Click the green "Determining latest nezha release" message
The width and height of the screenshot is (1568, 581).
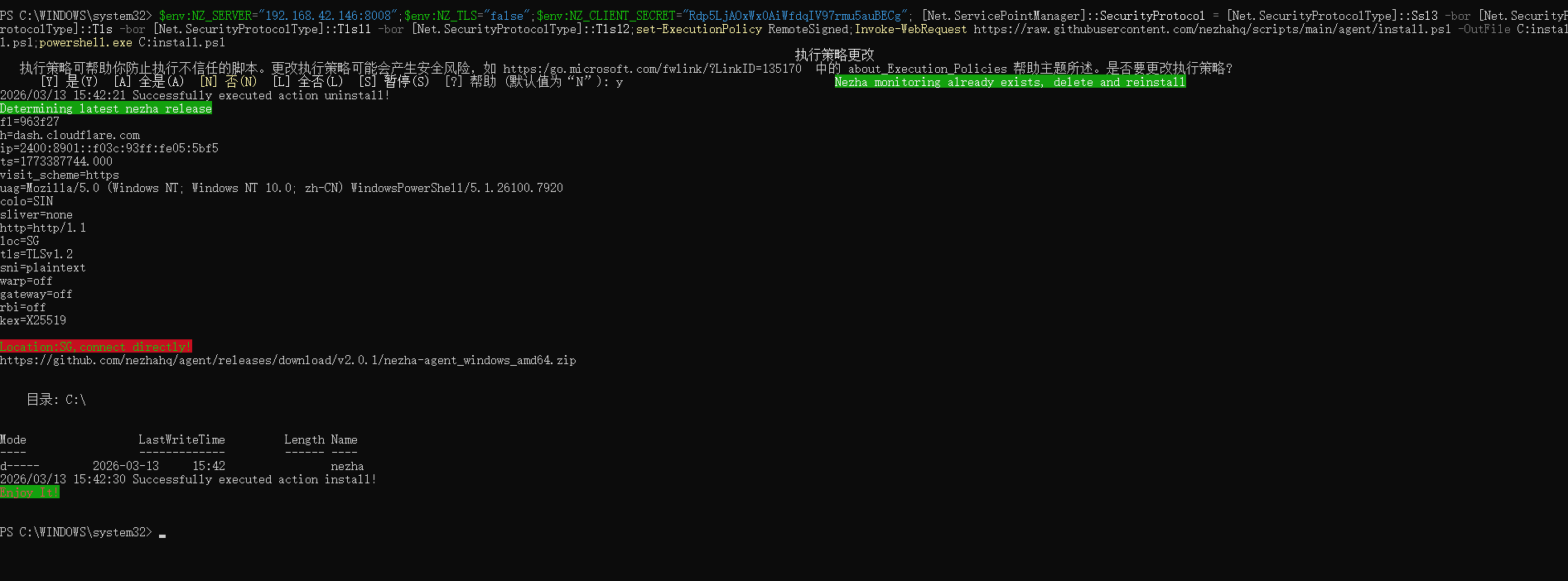[106, 109]
